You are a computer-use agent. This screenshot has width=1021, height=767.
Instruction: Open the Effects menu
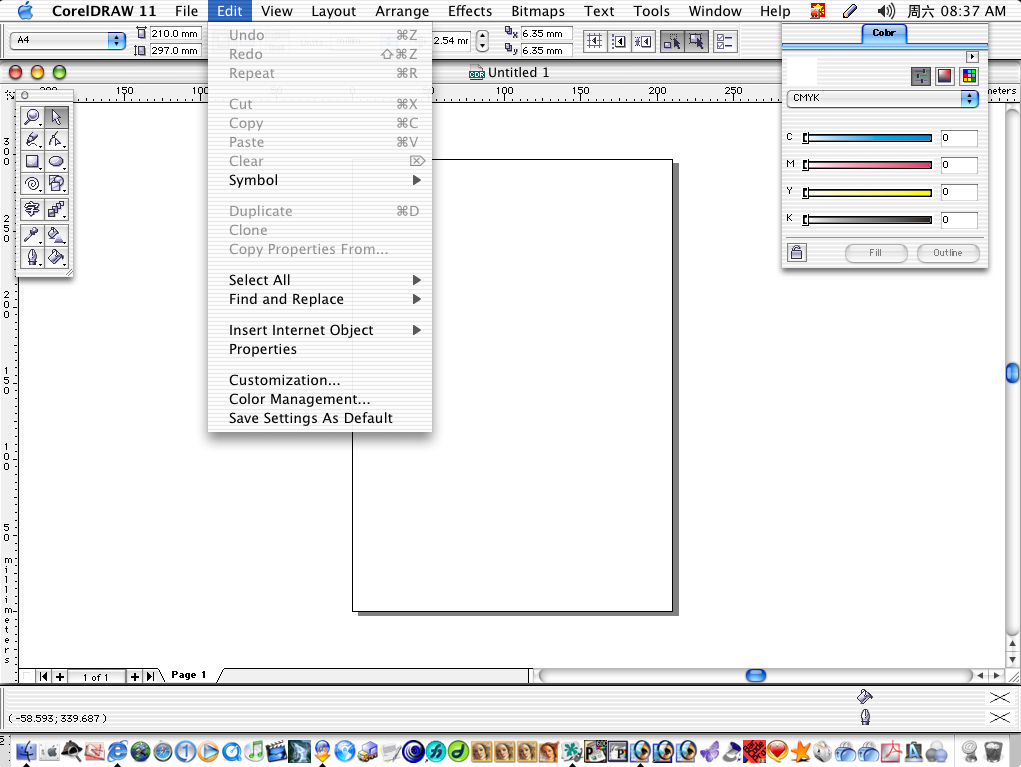(x=469, y=11)
